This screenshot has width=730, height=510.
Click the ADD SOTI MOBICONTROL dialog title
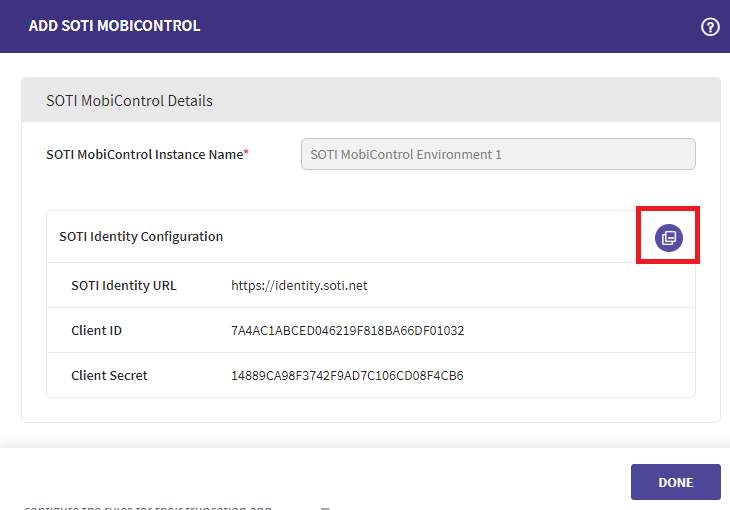tap(114, 26)
